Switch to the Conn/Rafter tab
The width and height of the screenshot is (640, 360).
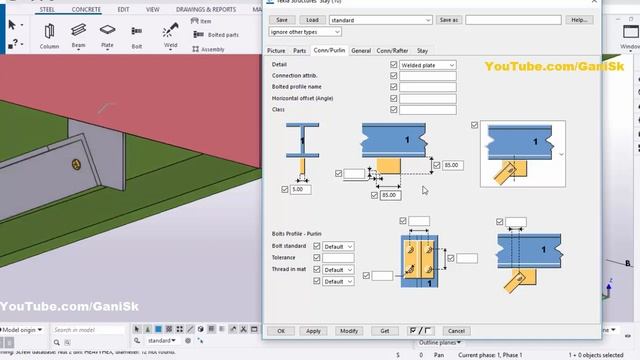pyautogui.click(x=392, y=51)
